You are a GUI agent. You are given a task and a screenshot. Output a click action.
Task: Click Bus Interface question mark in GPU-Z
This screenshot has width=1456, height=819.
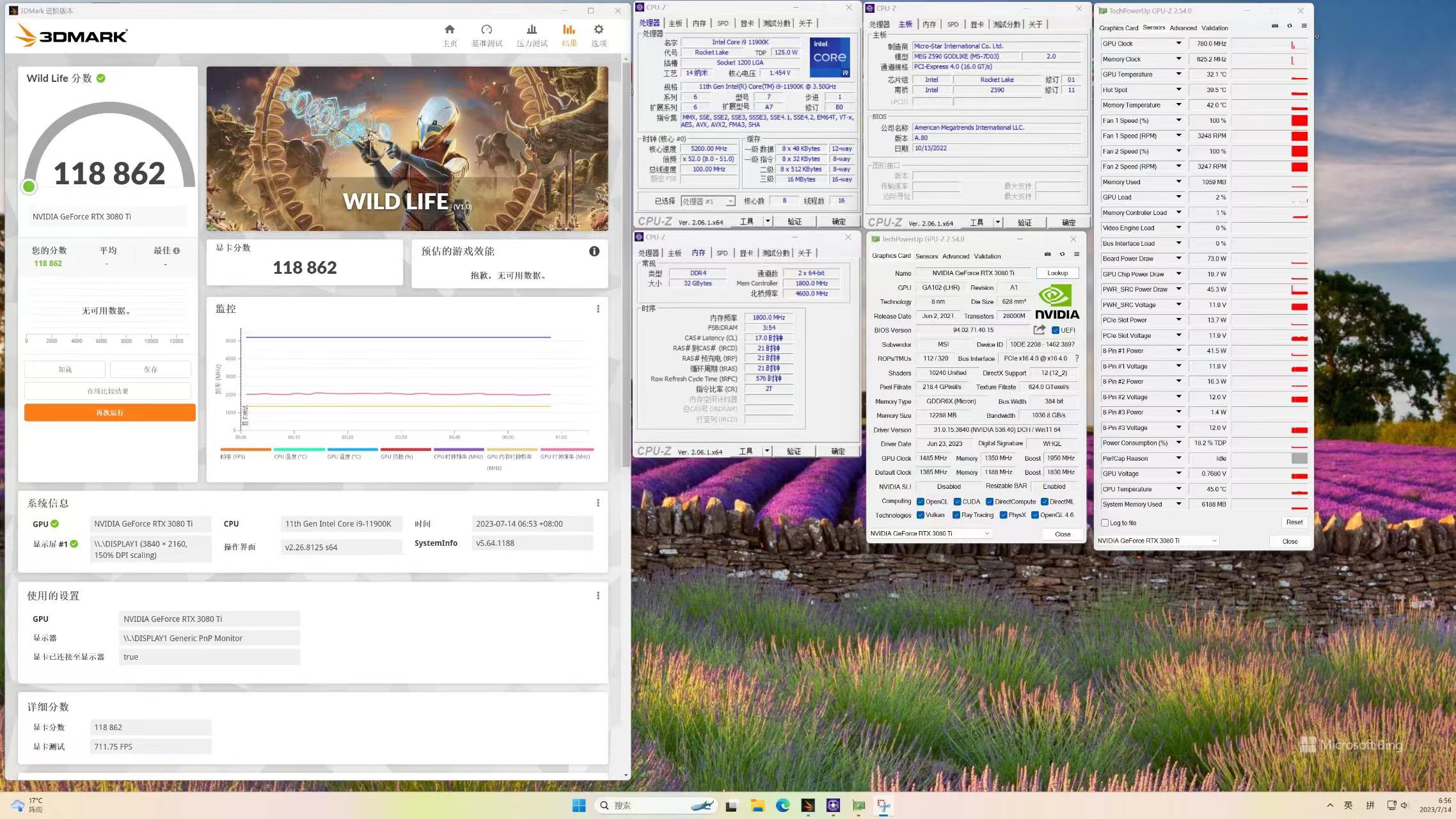click(1077, 358)
